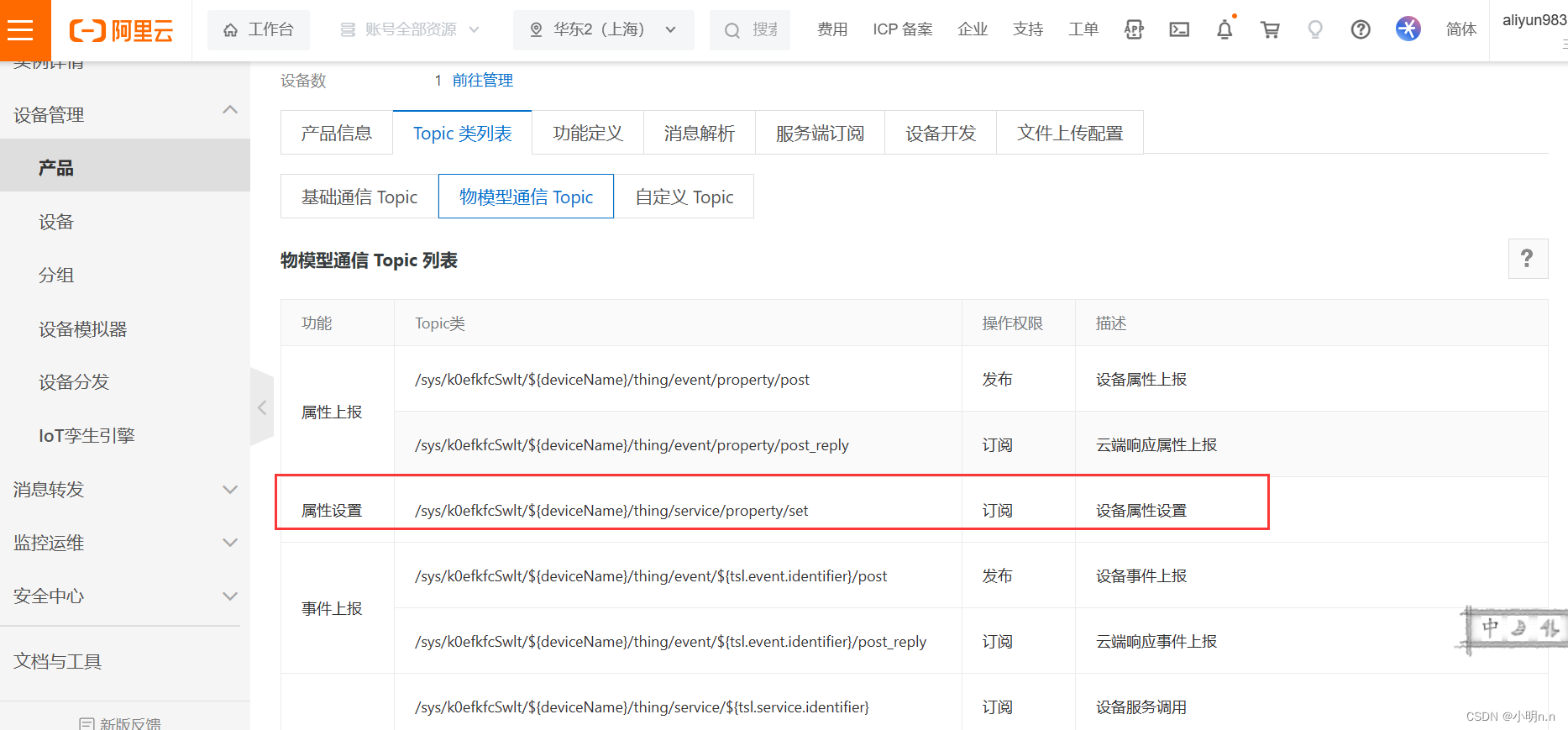Screen dimensions: 1568x730
Task: Open the 企业 menu
Action: coord(973,29)
